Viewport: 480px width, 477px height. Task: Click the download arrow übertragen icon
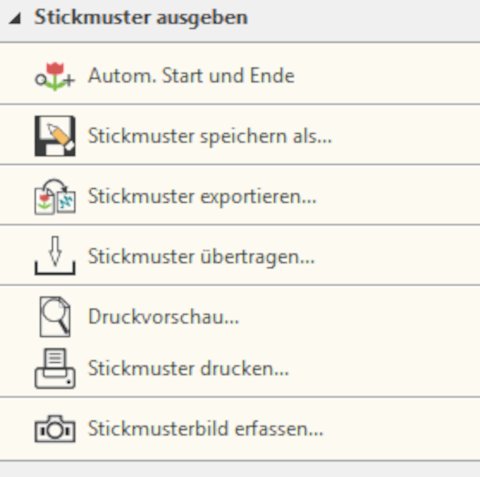55,256
